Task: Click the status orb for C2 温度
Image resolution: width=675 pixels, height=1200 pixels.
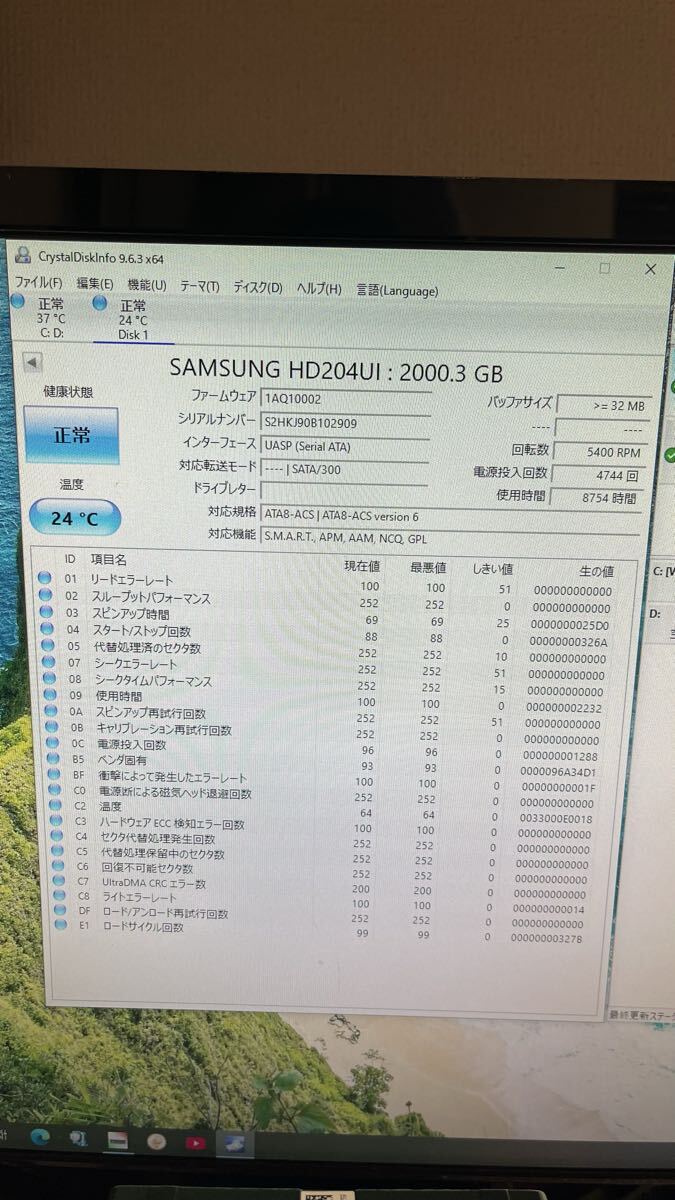Action: (53, 805)
